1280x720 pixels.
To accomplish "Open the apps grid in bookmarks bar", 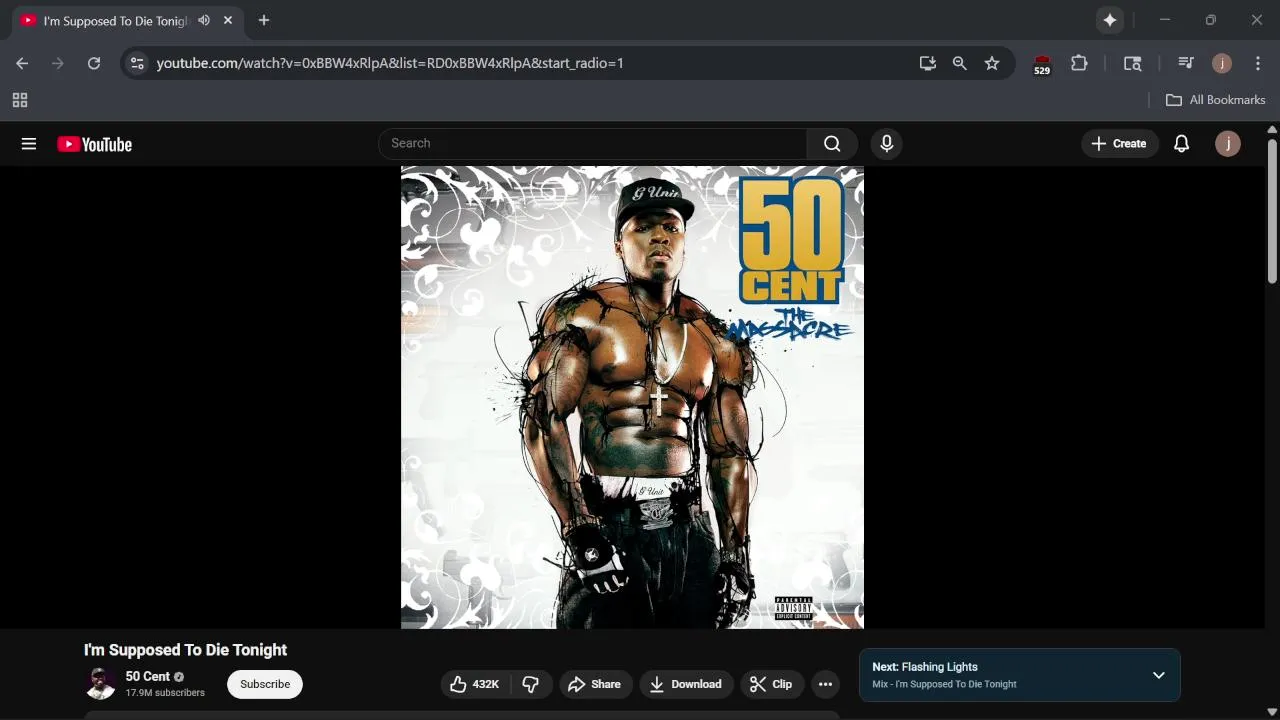I will (20, 100).
